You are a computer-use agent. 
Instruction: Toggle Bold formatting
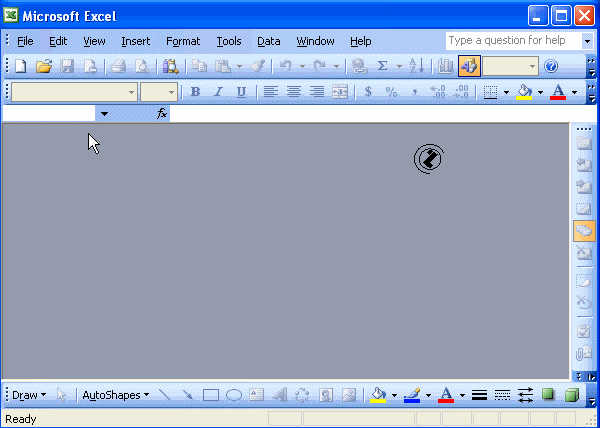[195, 92]
